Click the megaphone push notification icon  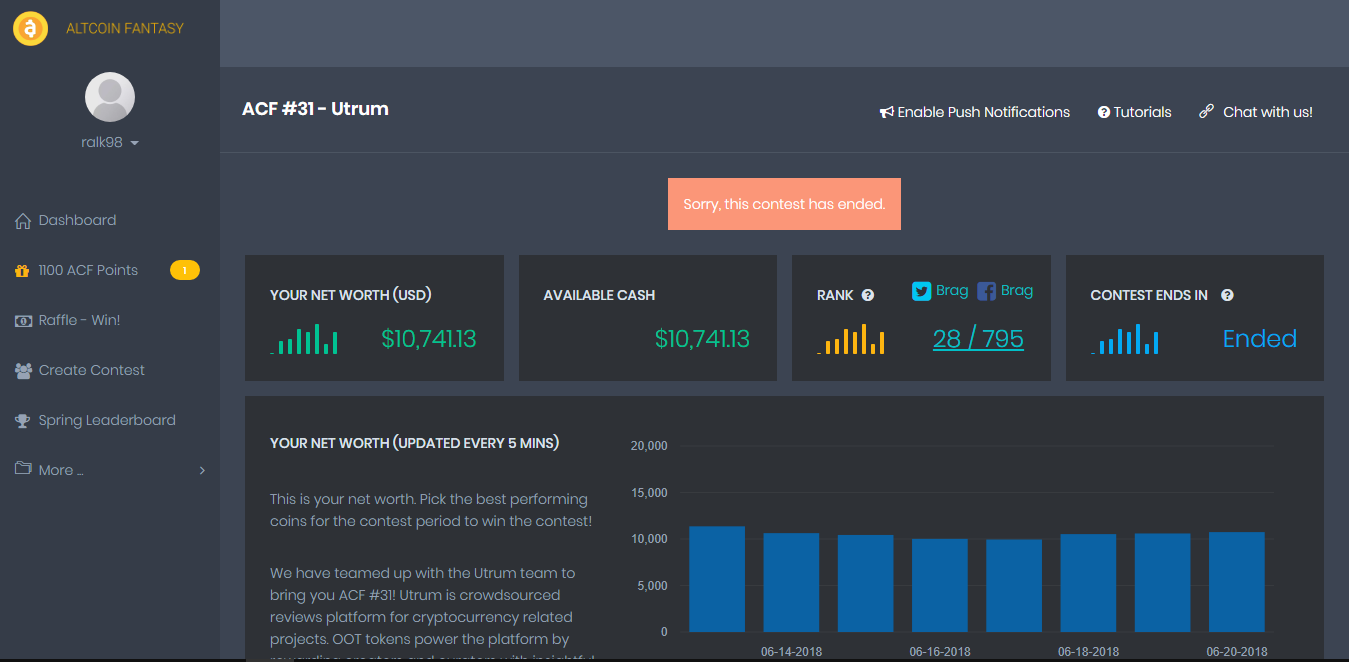[886, 113]
